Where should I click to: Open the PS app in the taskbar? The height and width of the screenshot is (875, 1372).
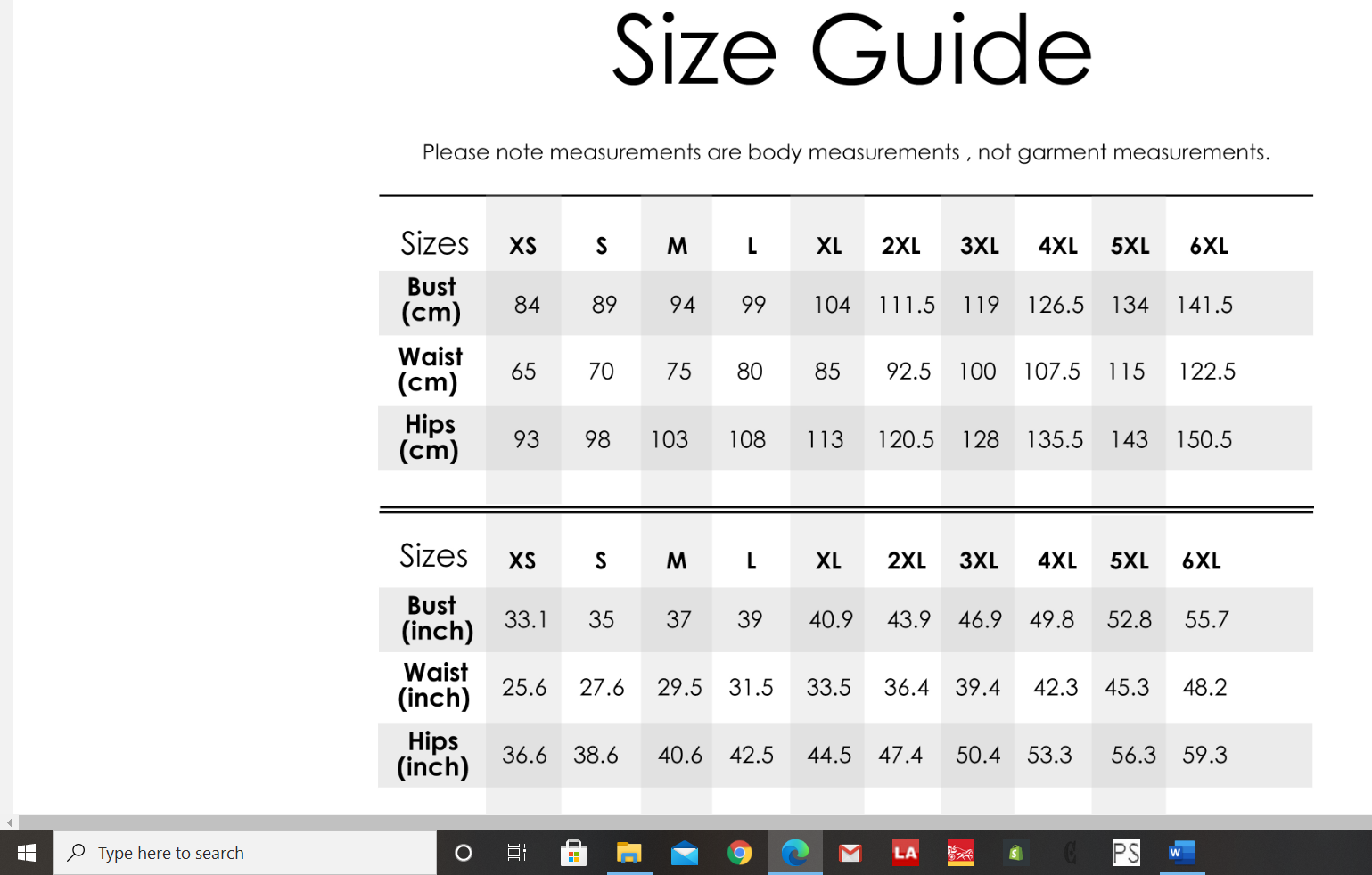1126,853
